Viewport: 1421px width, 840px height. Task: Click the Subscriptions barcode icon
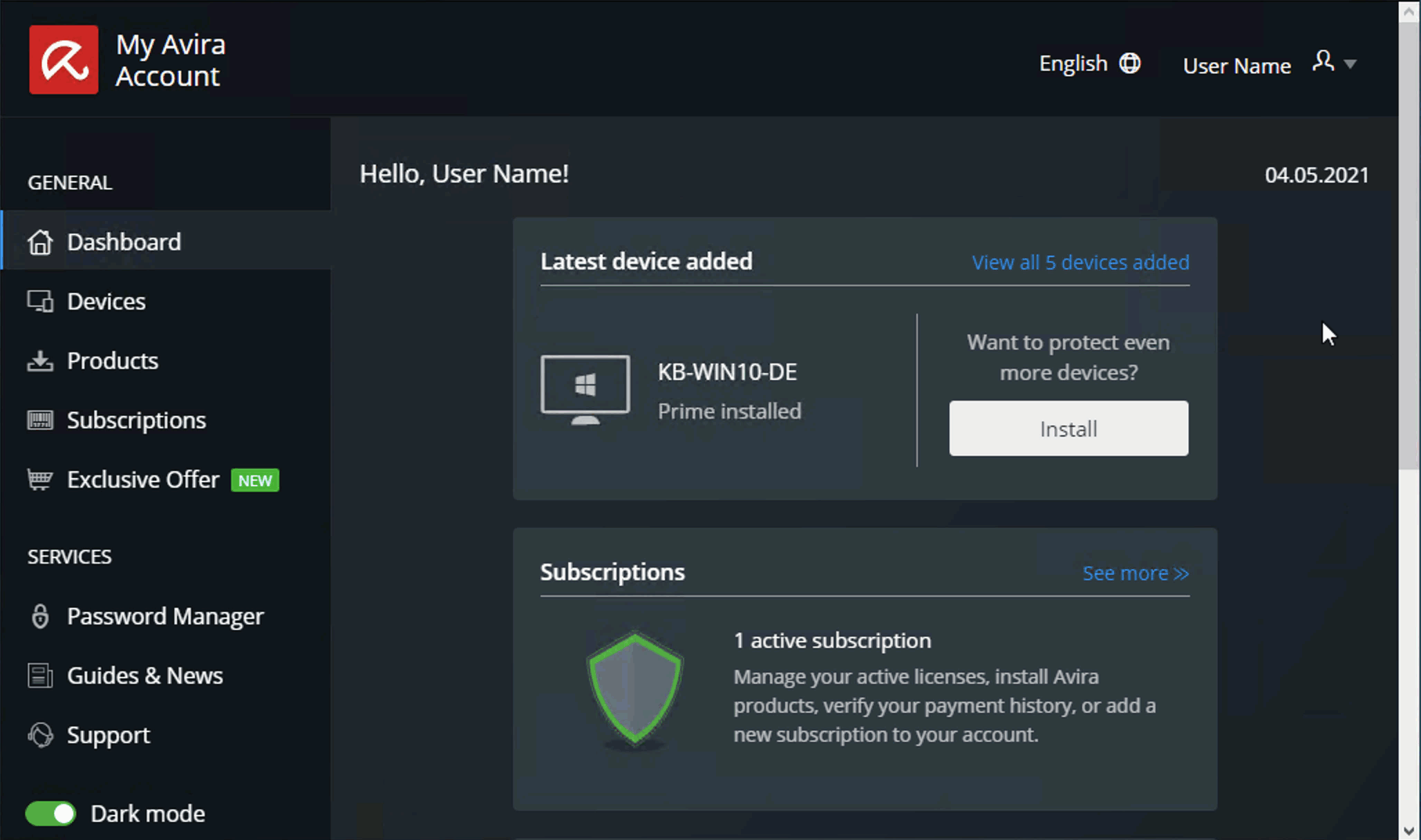(x=40, y=420)
